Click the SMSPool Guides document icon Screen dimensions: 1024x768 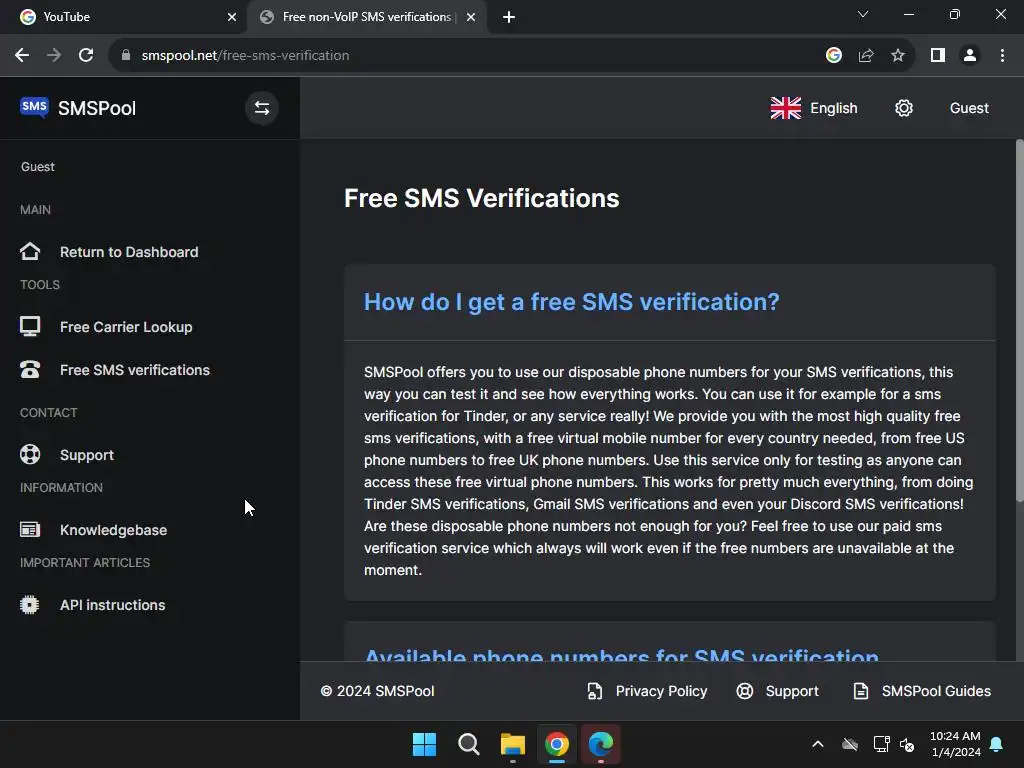pos(861,691)
